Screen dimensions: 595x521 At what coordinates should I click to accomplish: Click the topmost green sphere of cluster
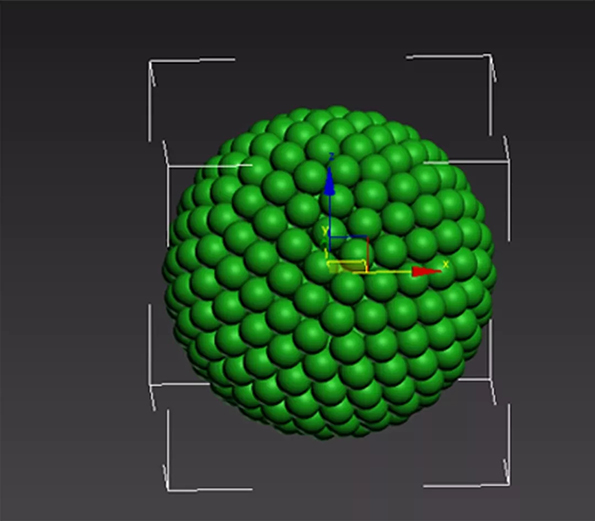336,113
